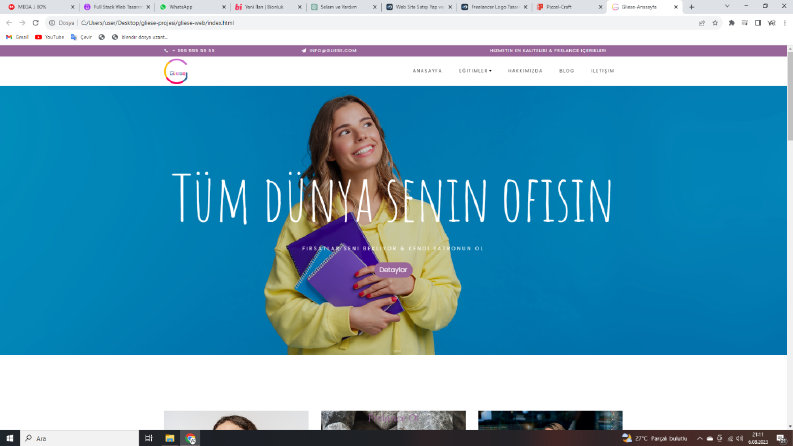Viewport: 793px width, 446px height.
Task: Open the volume speaker tray icon
Action: [739, 438]
